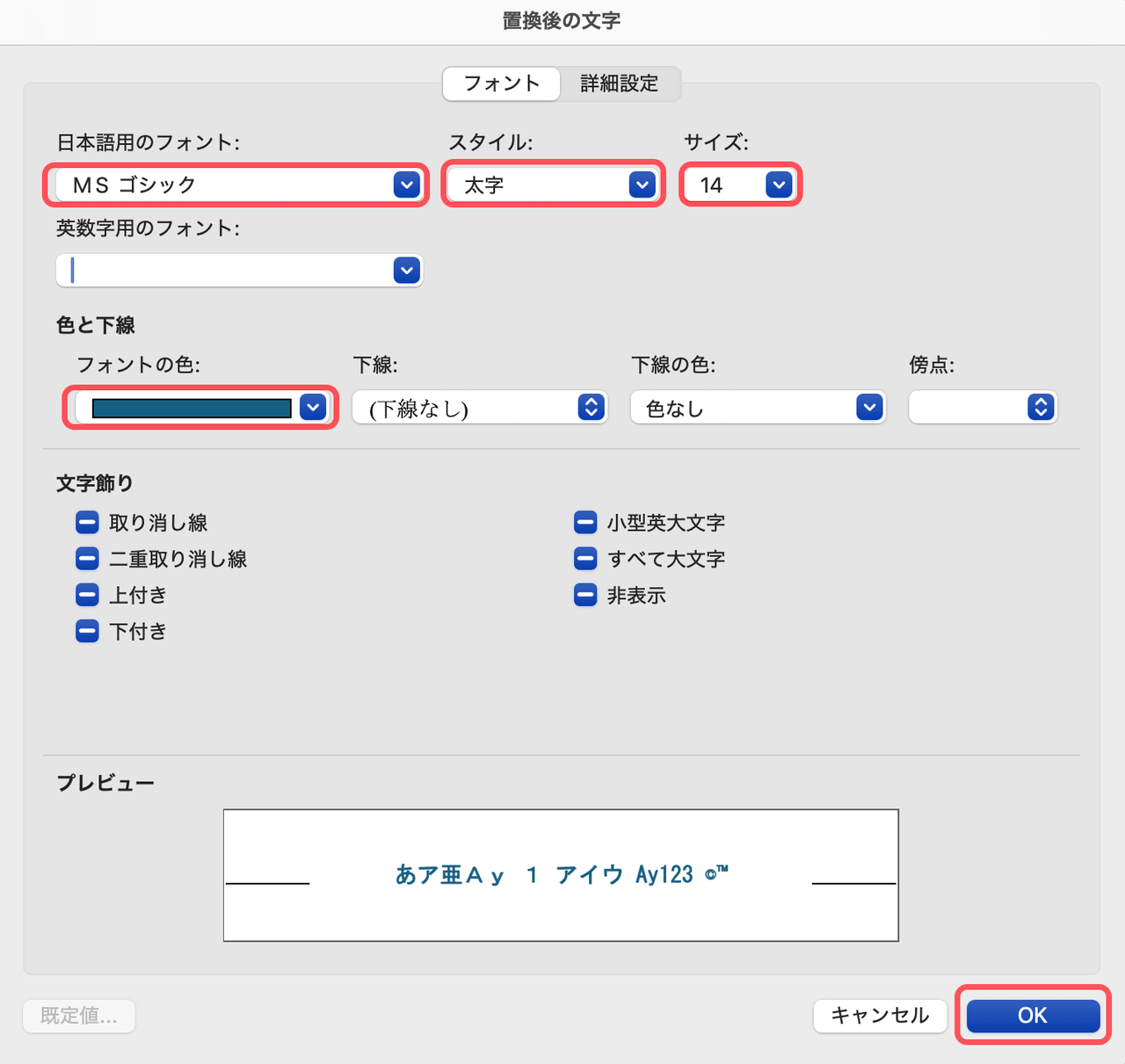Open the サイズ dropdown showing 14

(x=778, y=185)
